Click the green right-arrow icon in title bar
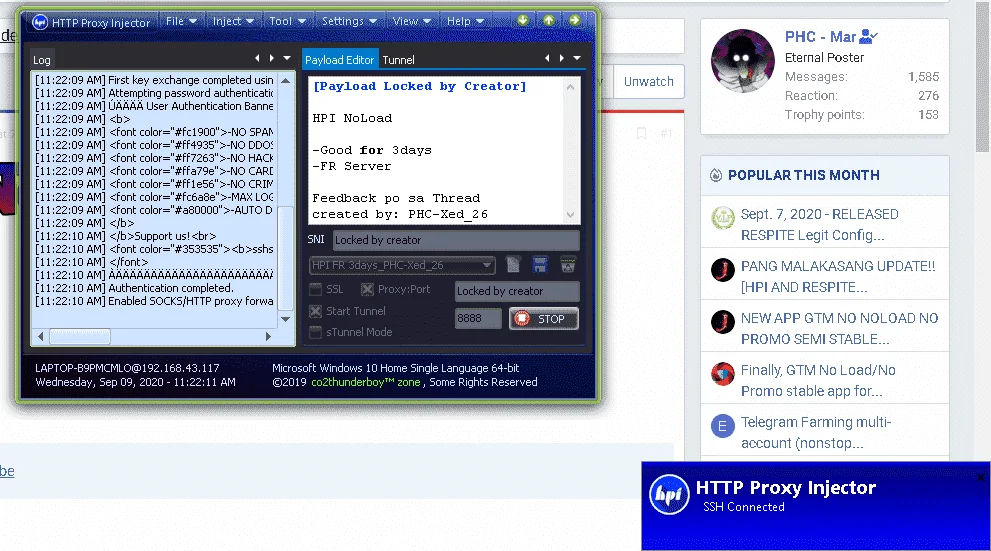991x551 pixels. coord(575,20)
